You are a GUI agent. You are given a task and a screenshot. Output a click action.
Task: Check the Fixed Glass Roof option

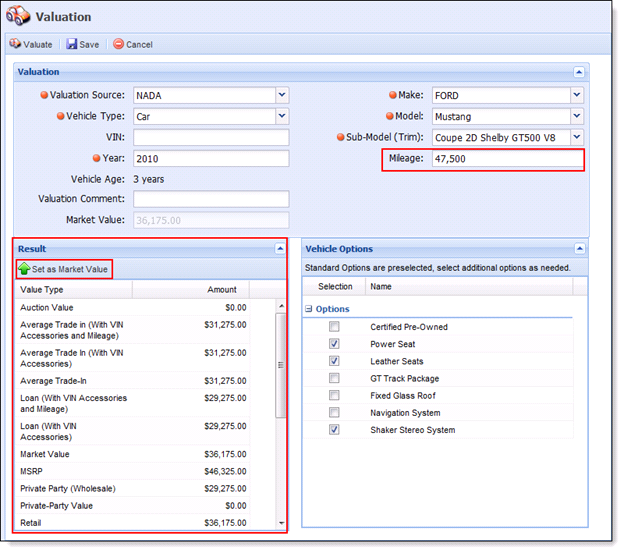334,395
